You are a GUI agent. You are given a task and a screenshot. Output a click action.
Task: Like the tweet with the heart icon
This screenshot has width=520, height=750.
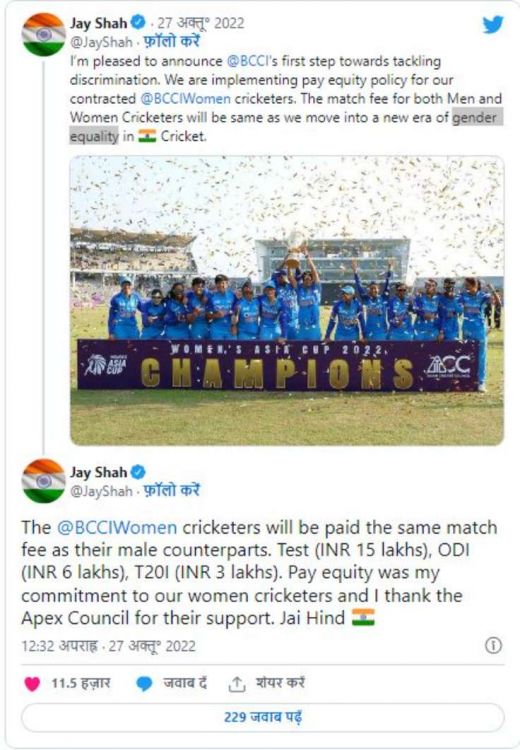click(32, 684)
